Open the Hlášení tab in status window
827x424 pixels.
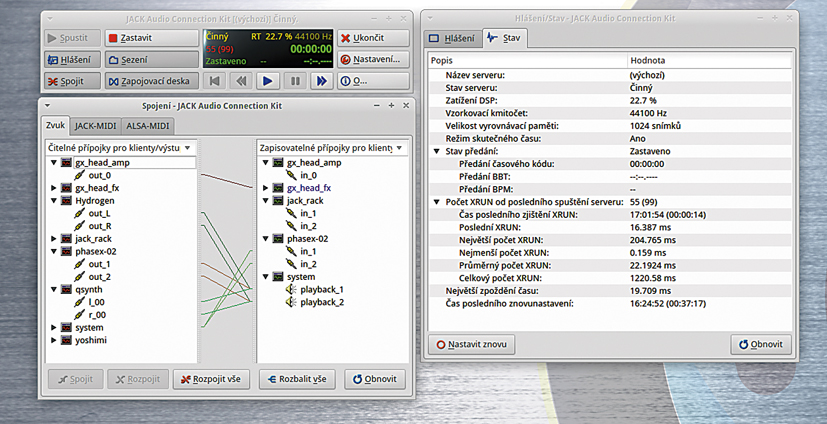[x=452, y=38]
